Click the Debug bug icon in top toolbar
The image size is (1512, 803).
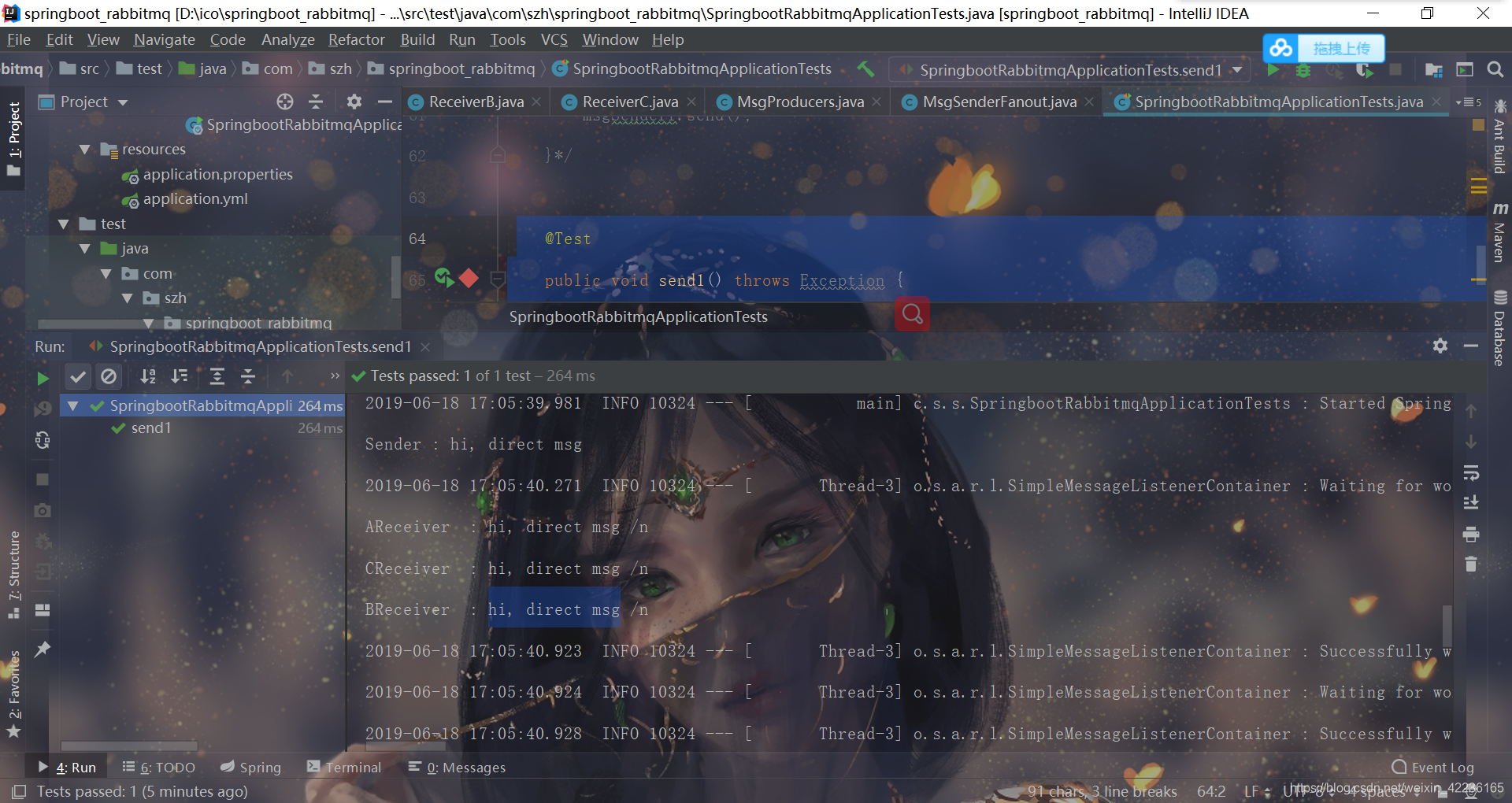(1303, 70)
